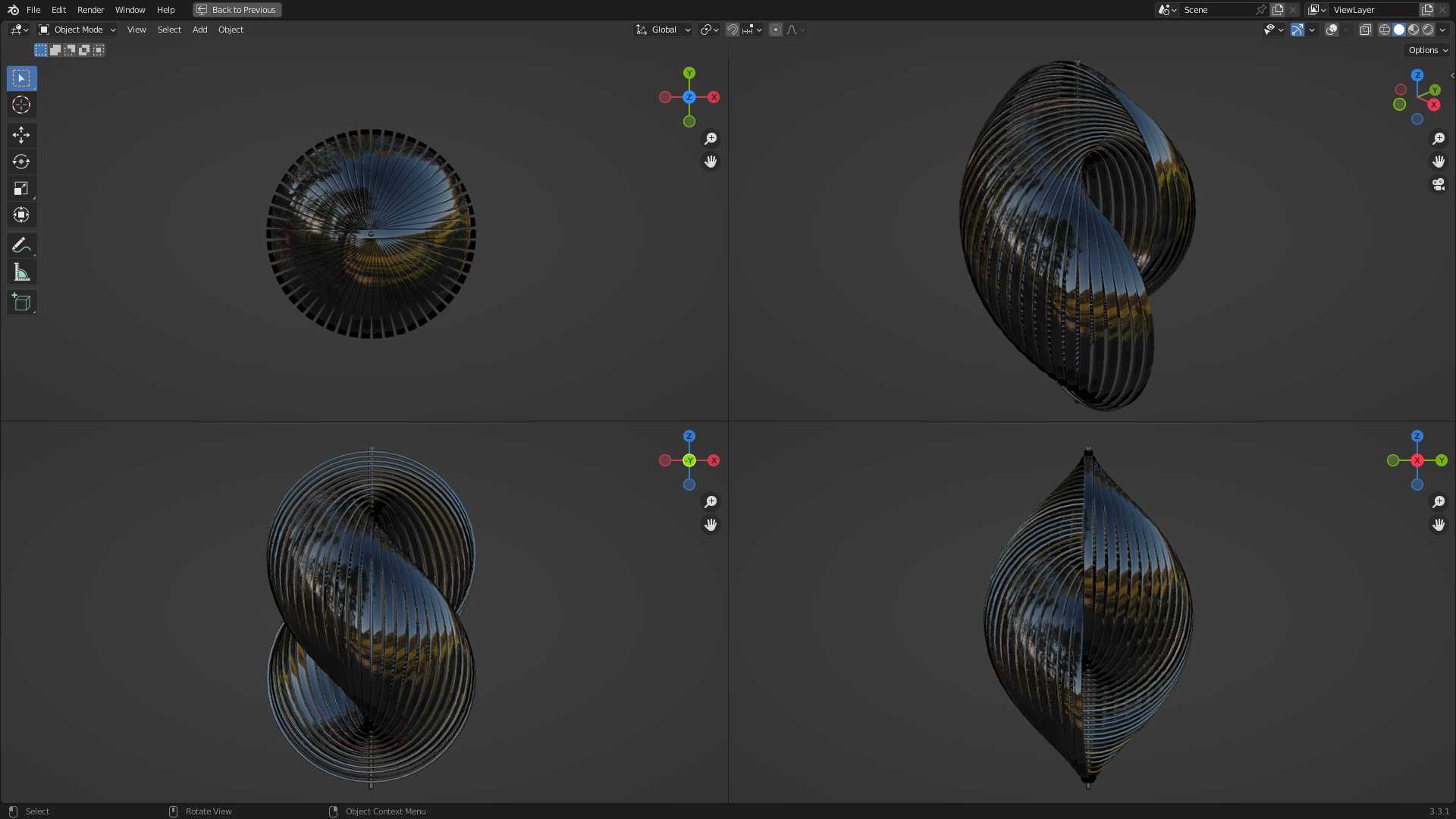Toggle show gizmos
Image resolution: width=1456 pixels, height=819 pixels.
click(x=1298, y=30)
